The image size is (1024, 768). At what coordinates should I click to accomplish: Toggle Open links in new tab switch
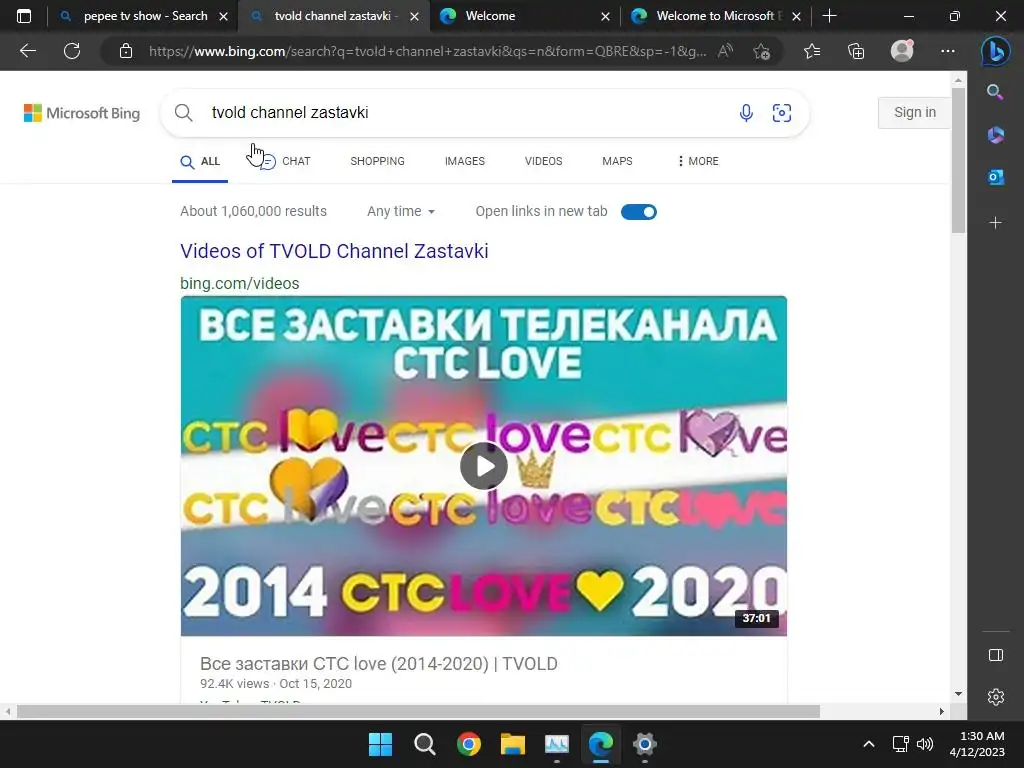coord(639,212)
